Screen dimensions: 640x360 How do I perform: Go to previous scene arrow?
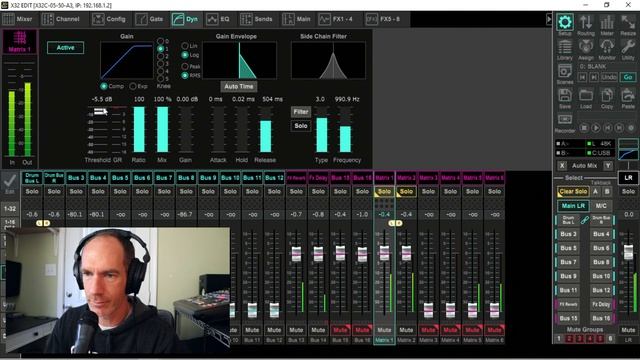[x=582, y=77]
